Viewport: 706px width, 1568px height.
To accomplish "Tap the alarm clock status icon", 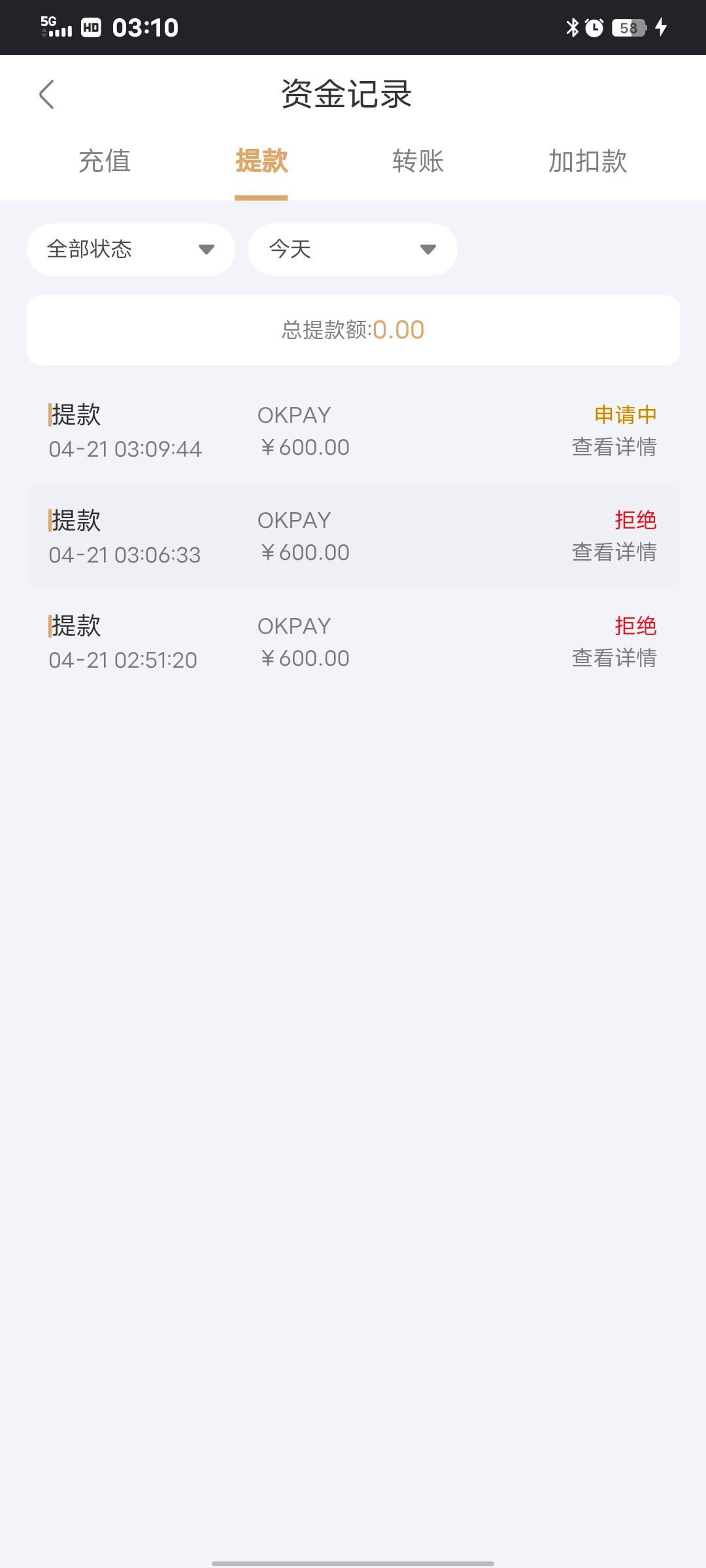I will point(594,27).
